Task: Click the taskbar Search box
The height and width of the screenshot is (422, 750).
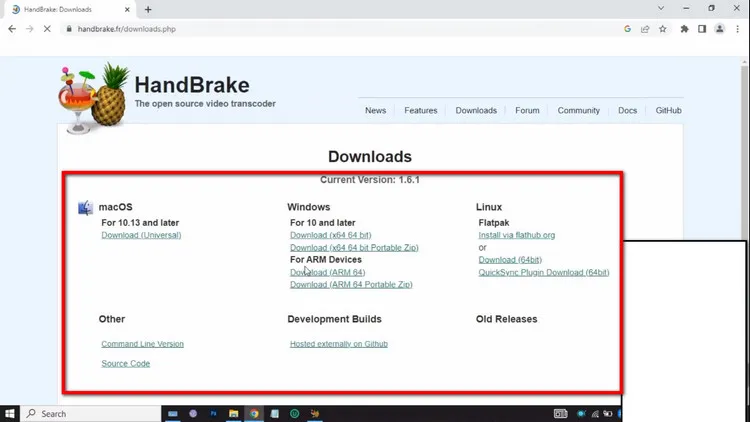Action: point(91,413)
